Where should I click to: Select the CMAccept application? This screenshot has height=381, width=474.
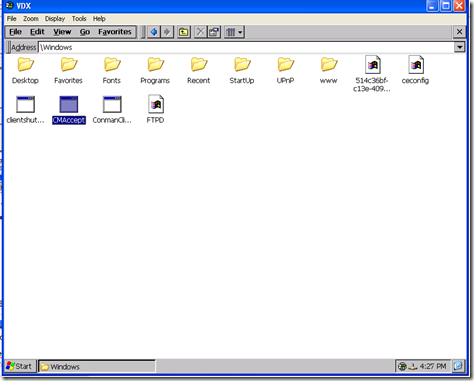(x=69, y=110)
